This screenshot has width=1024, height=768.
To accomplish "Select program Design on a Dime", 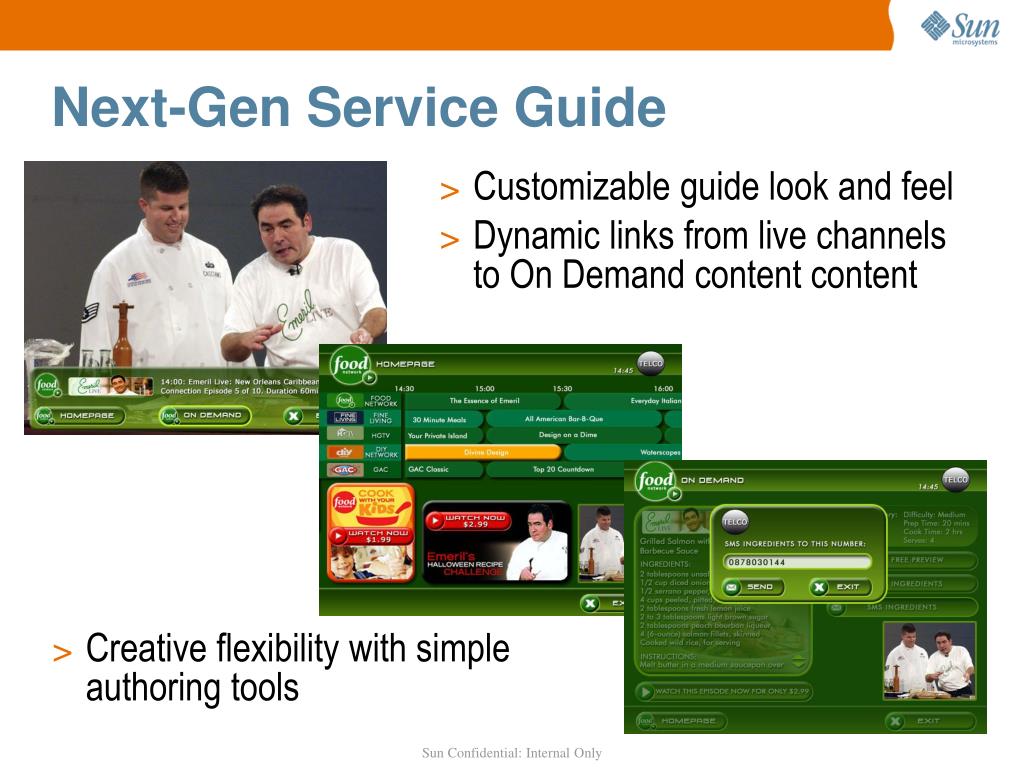I will pos(573,435).
